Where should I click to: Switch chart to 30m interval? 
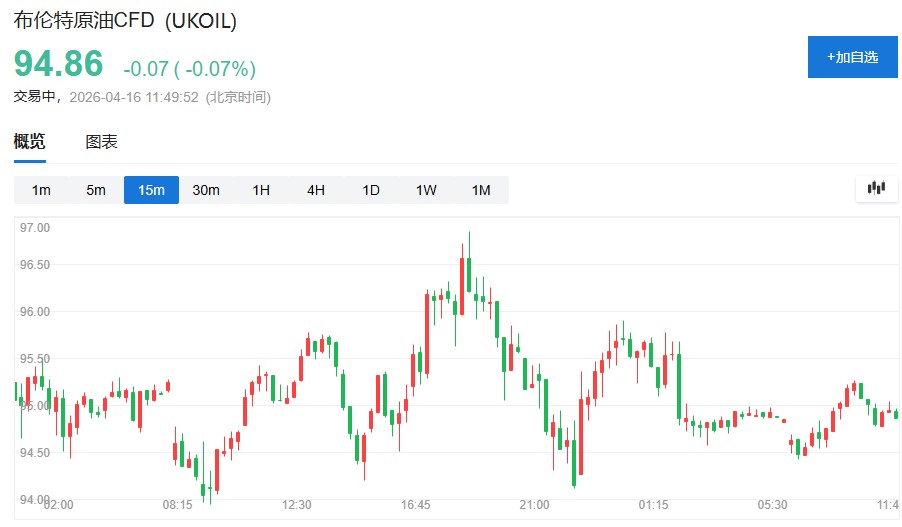click(x=206, y=190)
